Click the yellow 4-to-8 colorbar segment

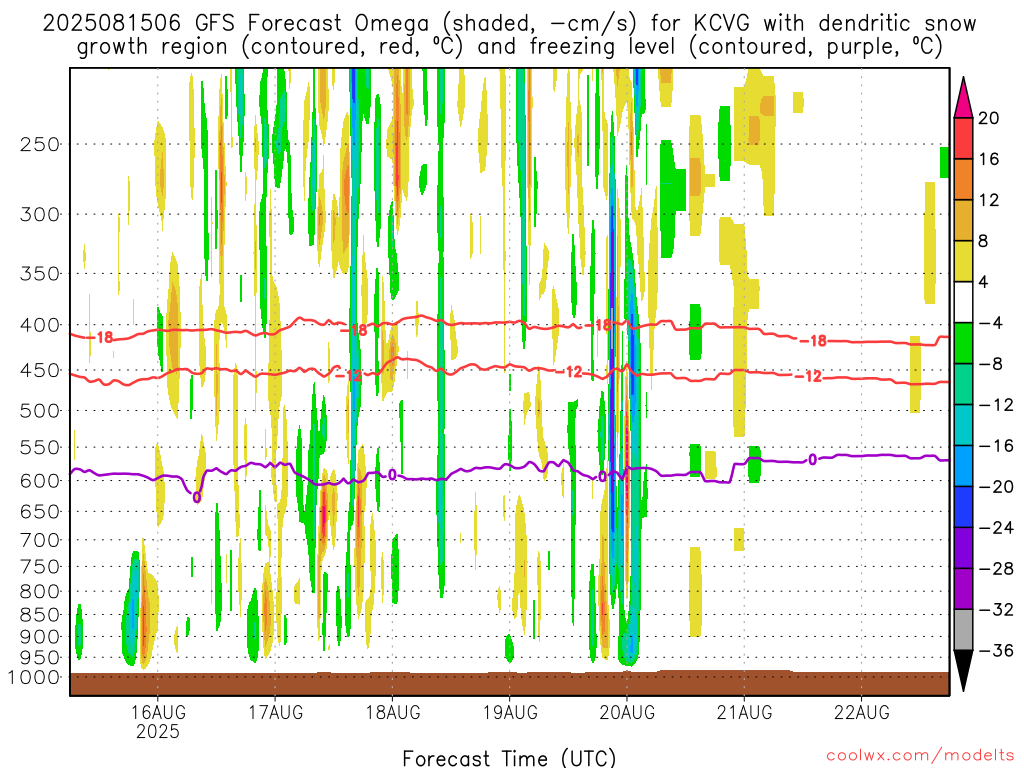pyautogui.click(x=963, y=261)
